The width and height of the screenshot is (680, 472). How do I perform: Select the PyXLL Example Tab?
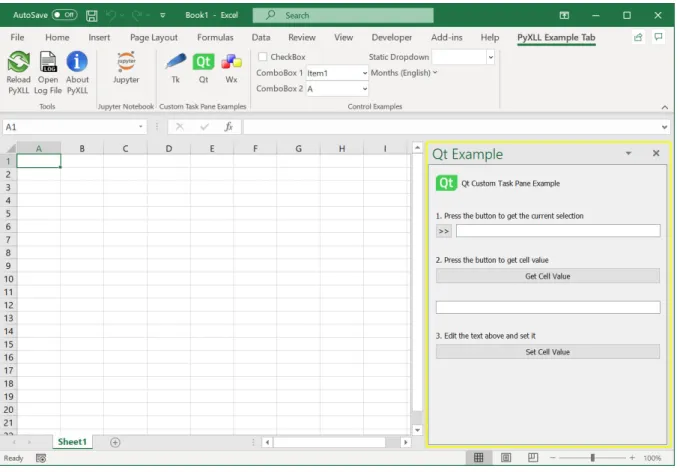point(556,37)
